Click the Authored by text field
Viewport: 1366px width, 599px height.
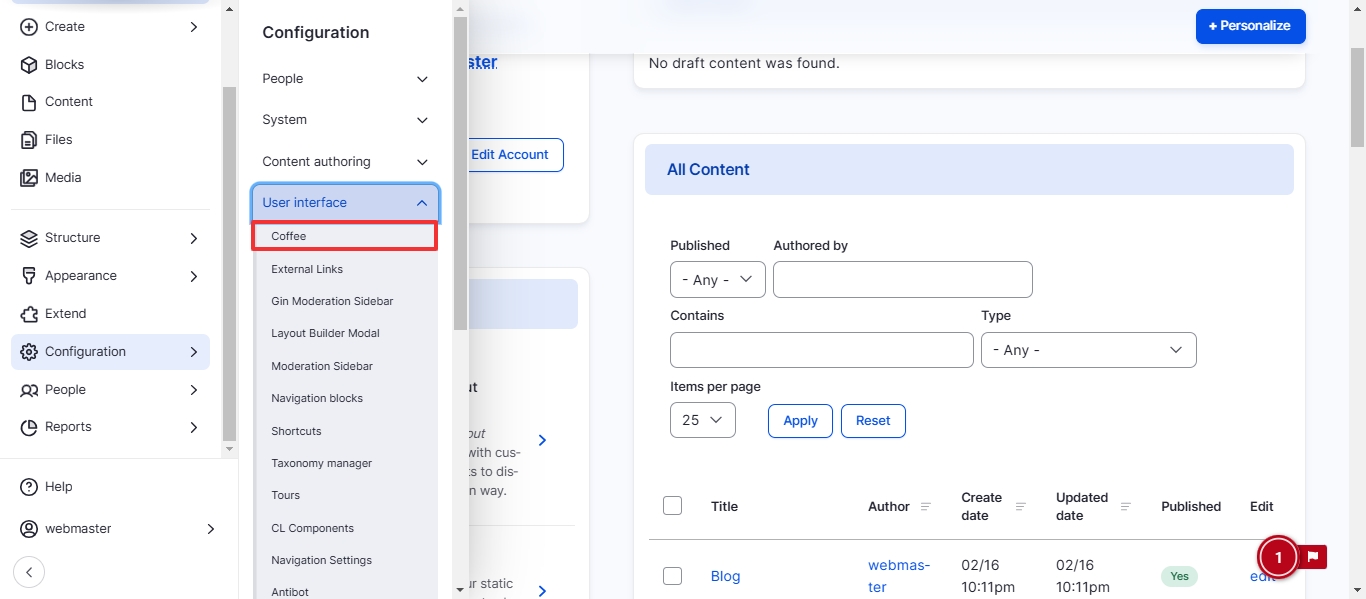902,280
